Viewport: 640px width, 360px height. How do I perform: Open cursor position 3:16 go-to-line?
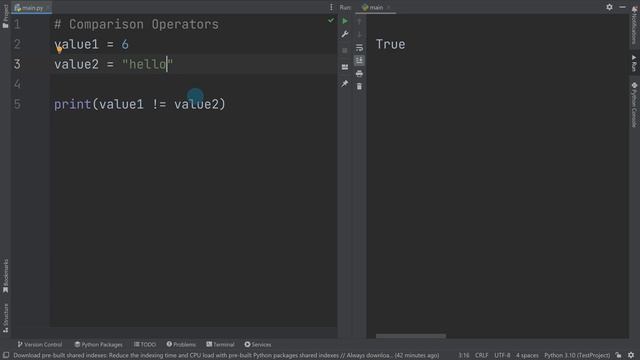click(x=464, y=356)
